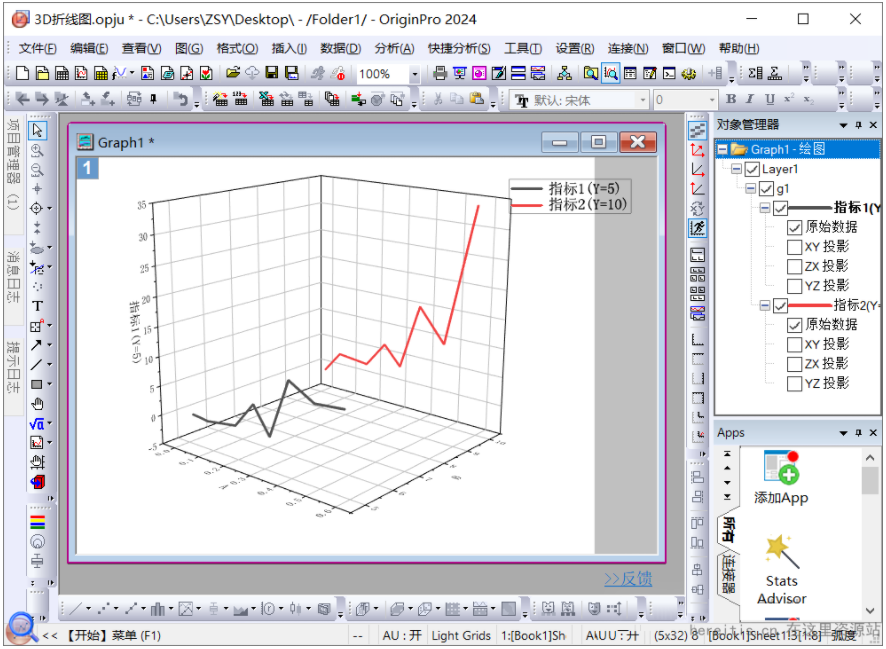This screenshot has width=886, height=649.
Task: Click the magnifier start menu search icon
Action: pos(21,628)
